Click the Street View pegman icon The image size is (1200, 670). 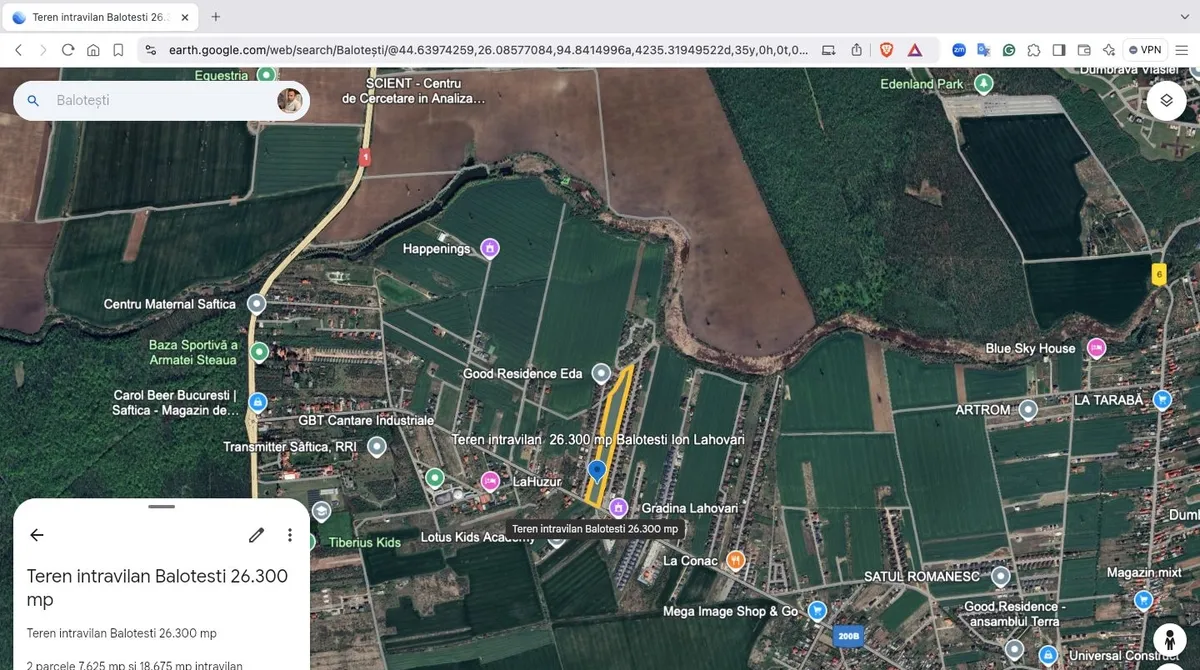pyautogui.click(x=1169, y=639)
